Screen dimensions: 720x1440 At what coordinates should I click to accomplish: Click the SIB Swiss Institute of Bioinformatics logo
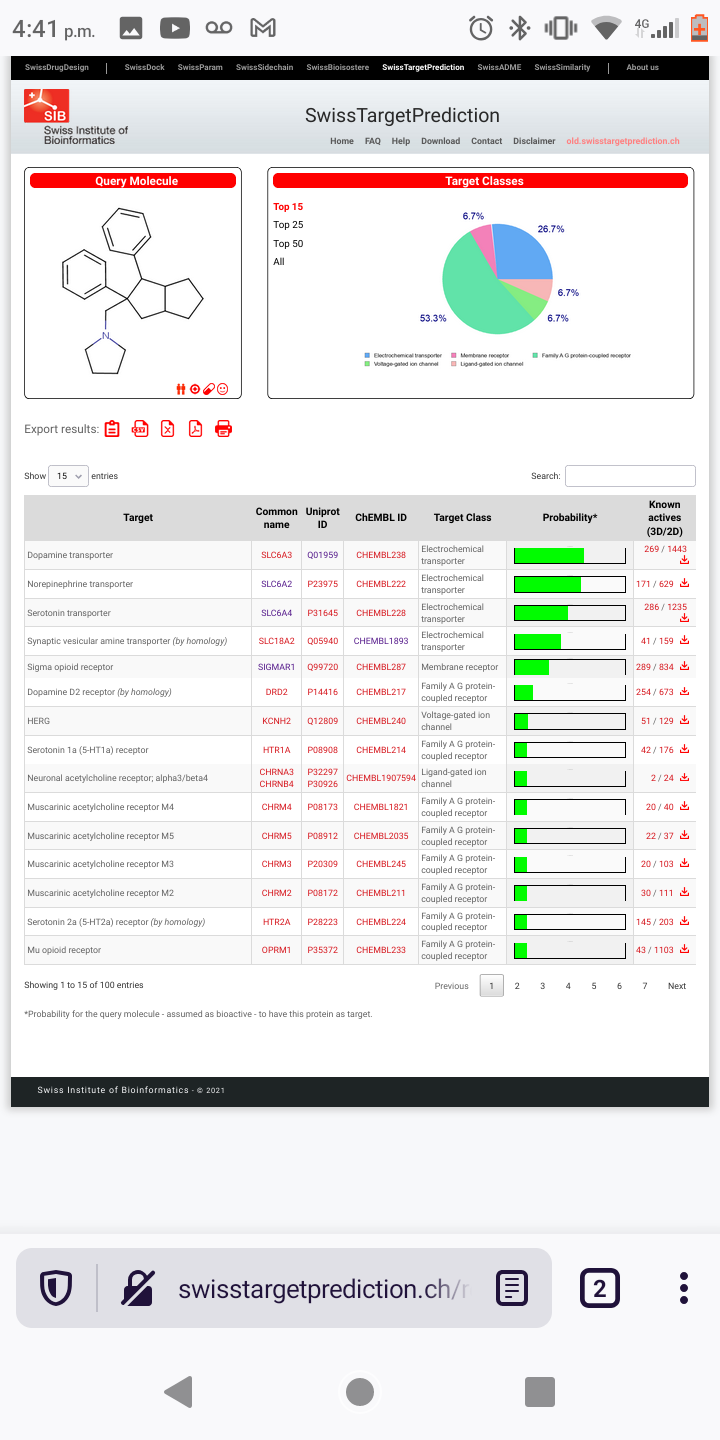click(x=75, y=117)
